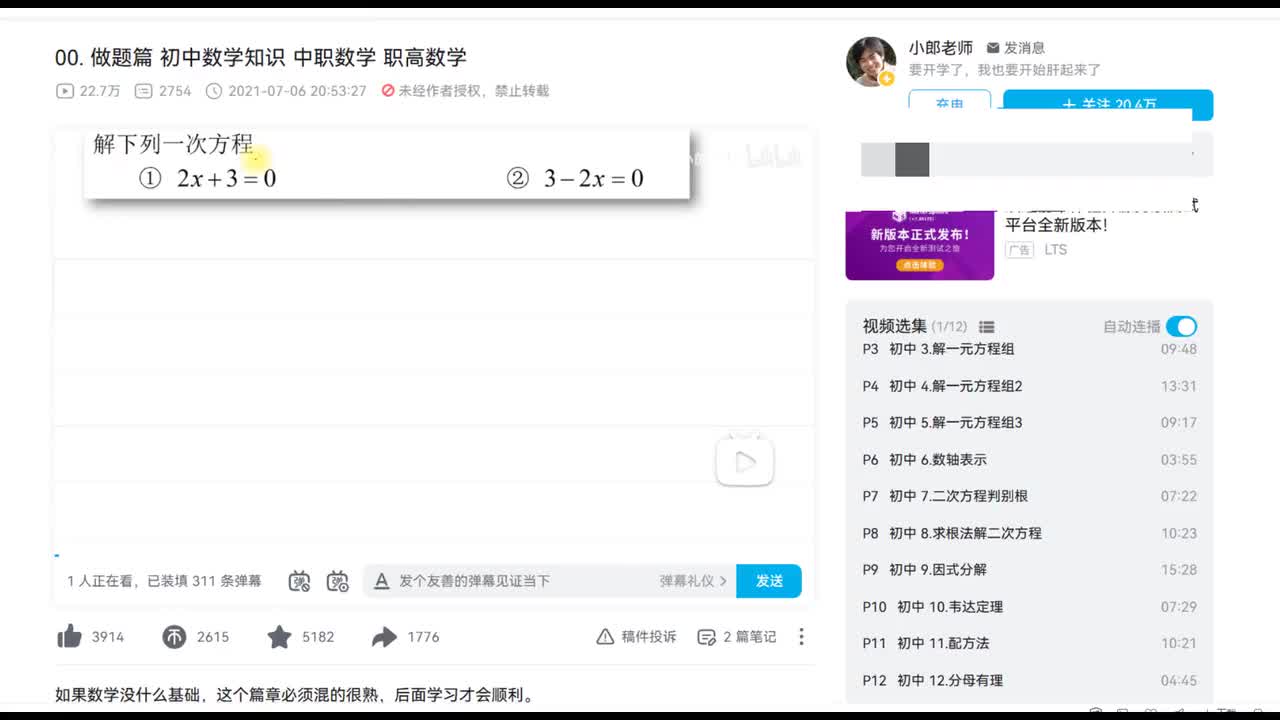This screenshot has width=1280, height=720.
Task: Select P9 初中 9.因式分解
Action: (1030, 570)
